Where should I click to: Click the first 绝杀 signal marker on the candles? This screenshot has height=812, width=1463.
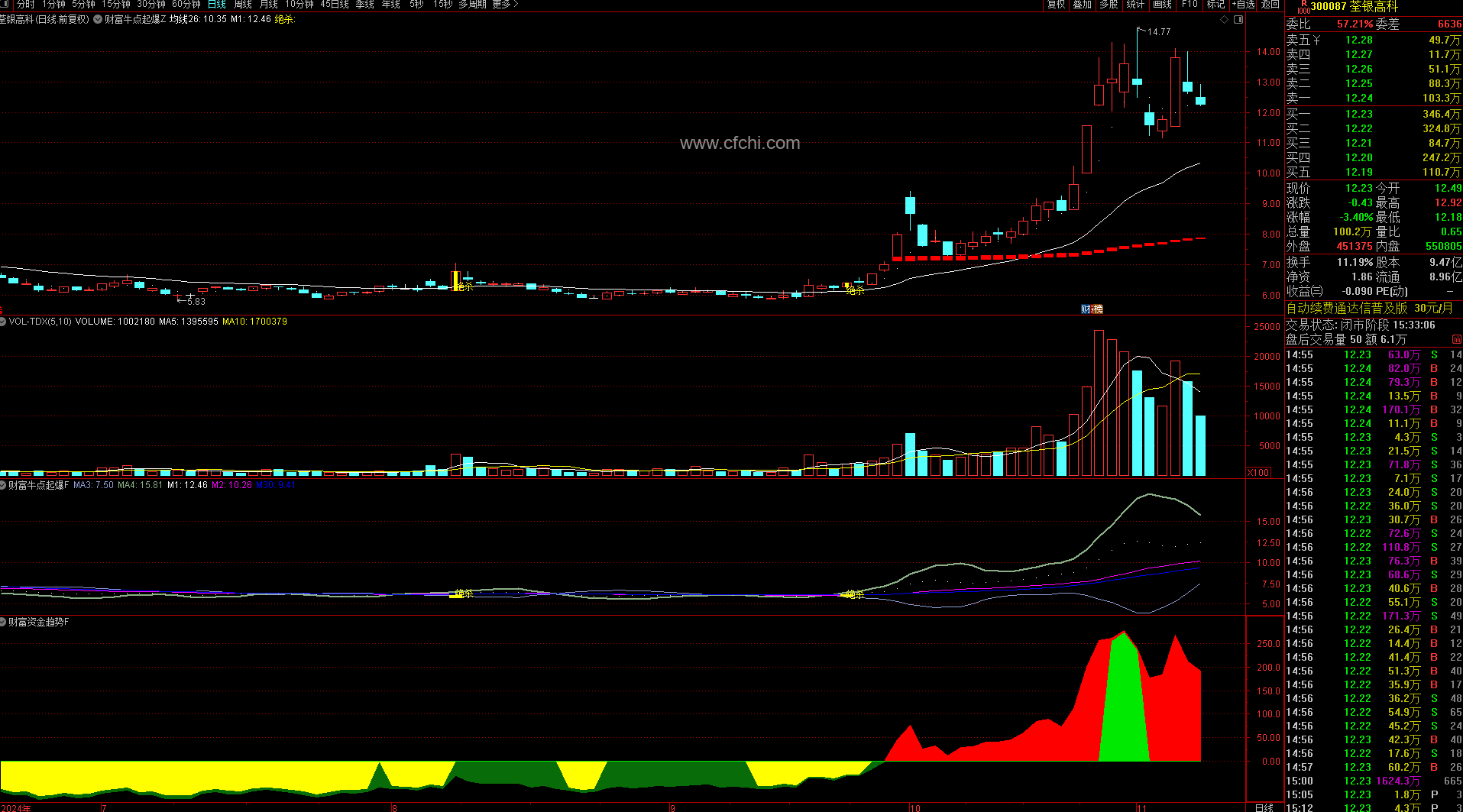[x=463, y=286]
